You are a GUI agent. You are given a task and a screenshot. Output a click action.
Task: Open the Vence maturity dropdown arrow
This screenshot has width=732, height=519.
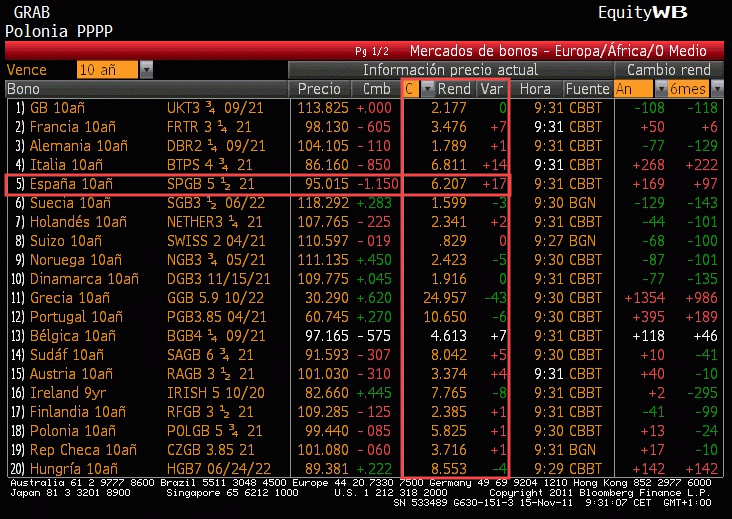point(147,70)
